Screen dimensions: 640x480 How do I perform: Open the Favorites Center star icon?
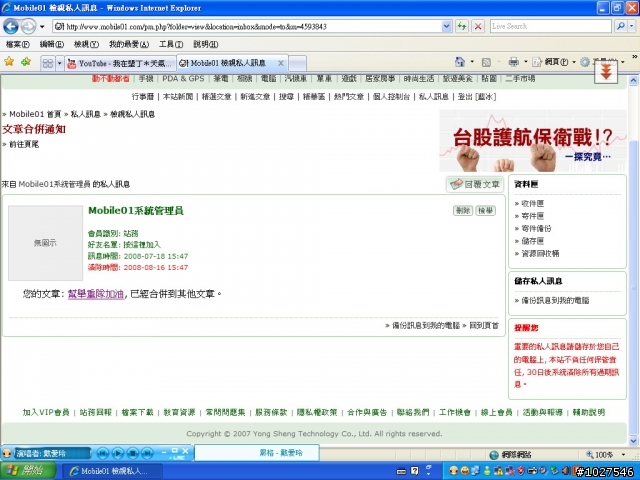pos(9,62)
